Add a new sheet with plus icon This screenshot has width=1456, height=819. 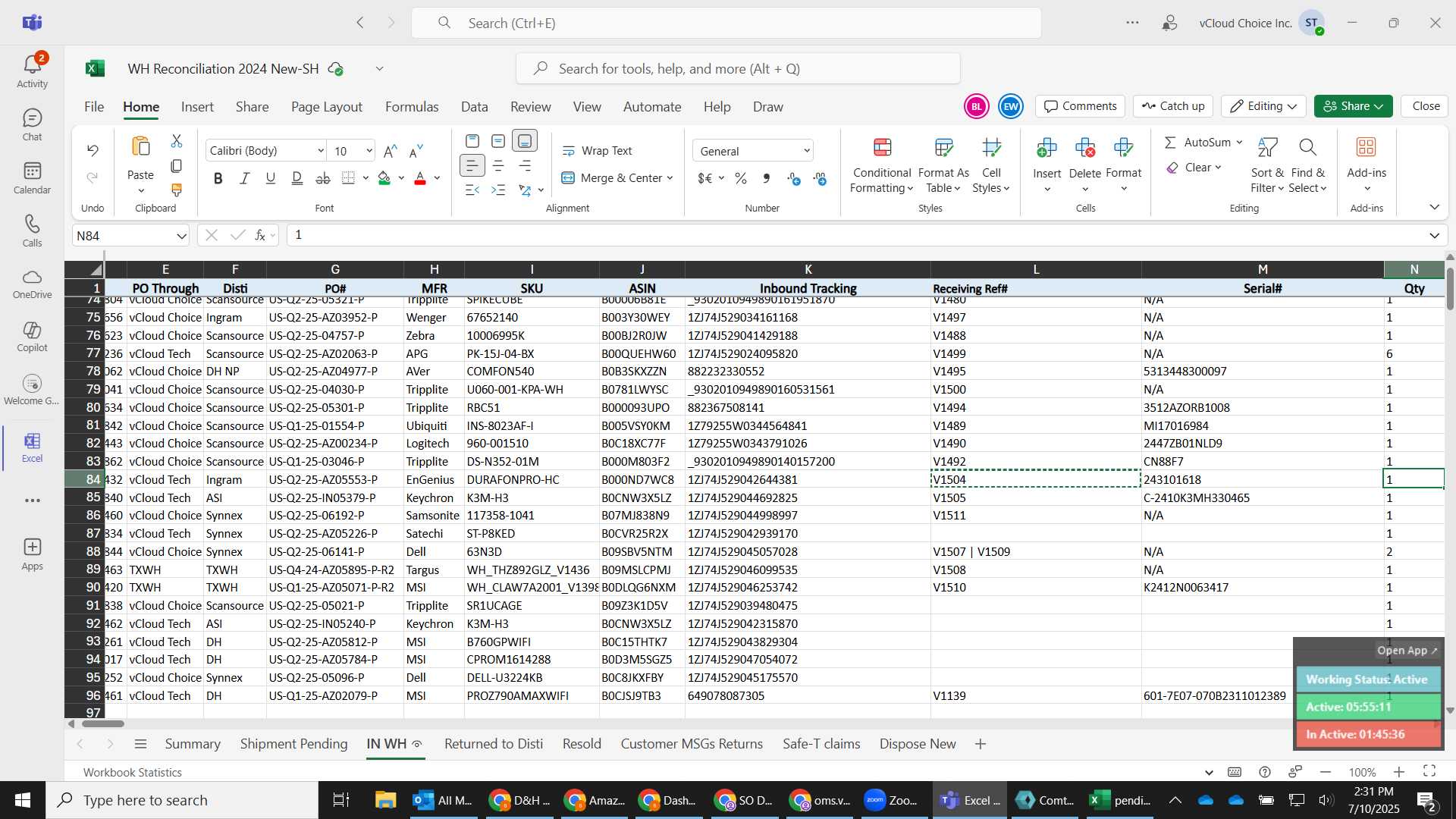tap(981, 744)
